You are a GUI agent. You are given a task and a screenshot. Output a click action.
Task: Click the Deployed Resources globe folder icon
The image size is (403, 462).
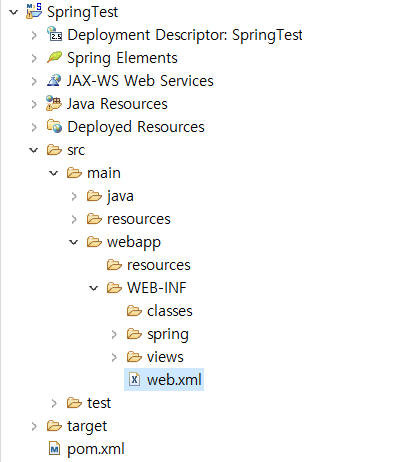[54, 127]
